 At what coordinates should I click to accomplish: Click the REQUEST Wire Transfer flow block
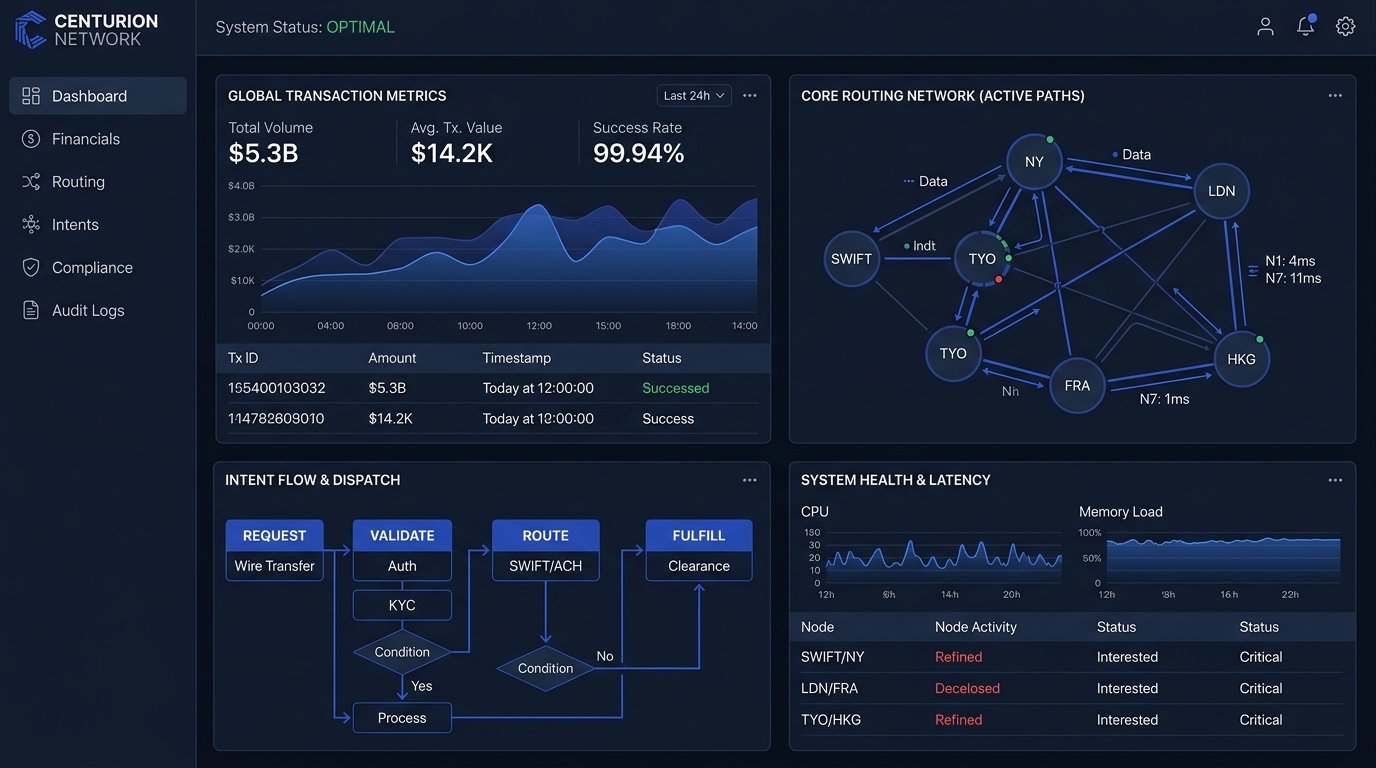(x=274, y=550)
